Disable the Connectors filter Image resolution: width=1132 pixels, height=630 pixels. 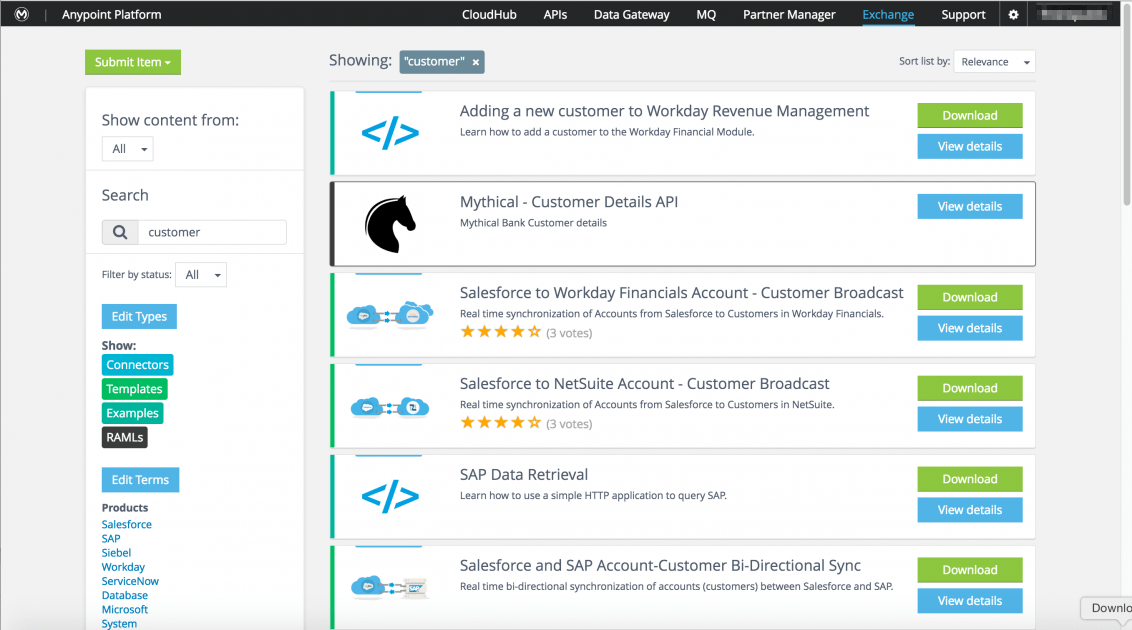pos(137,364)
